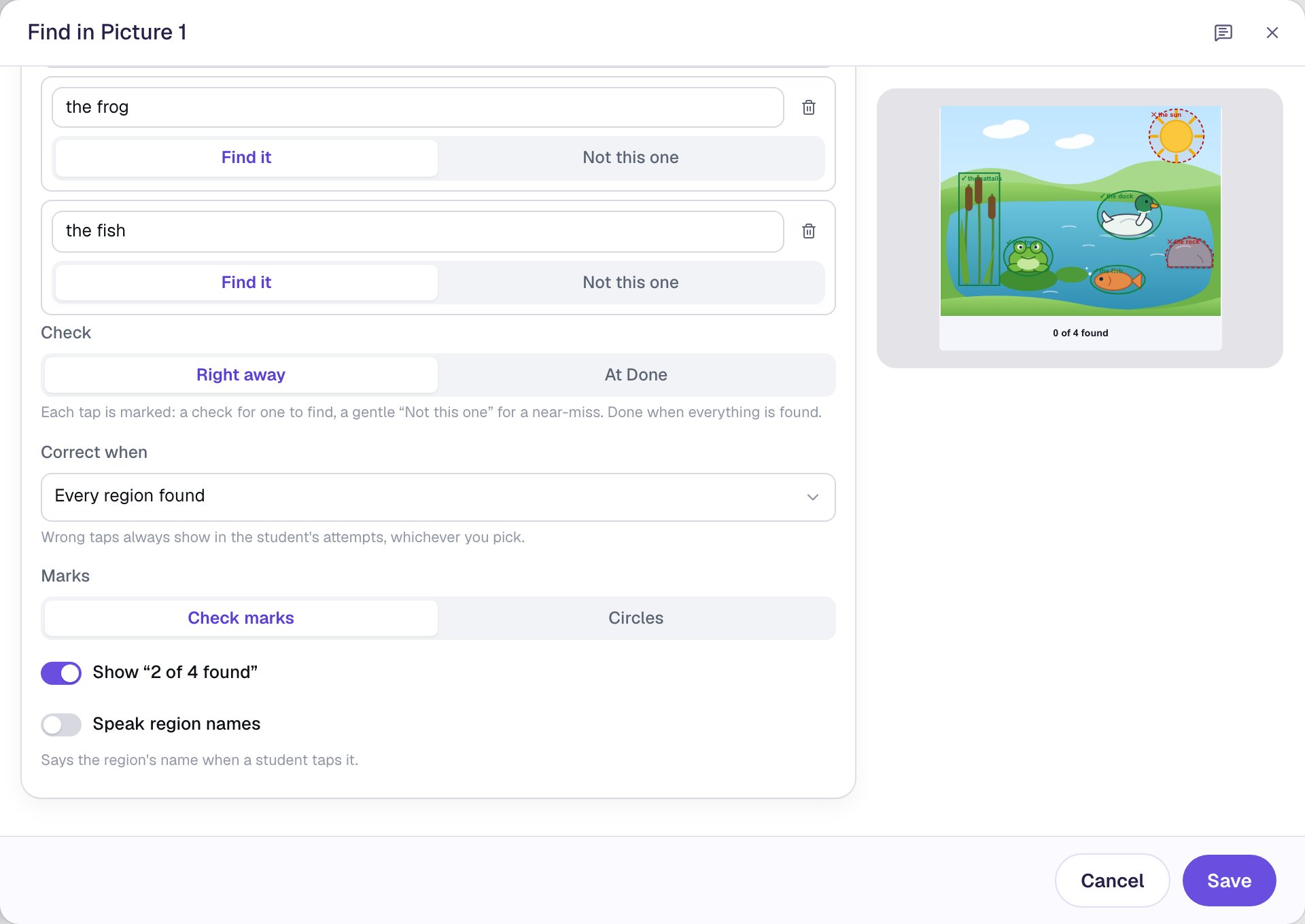Viewport: 1305px width, 924px height.
Task: Turn off Show 2 of 4 found
Action: tap(61, 673)
